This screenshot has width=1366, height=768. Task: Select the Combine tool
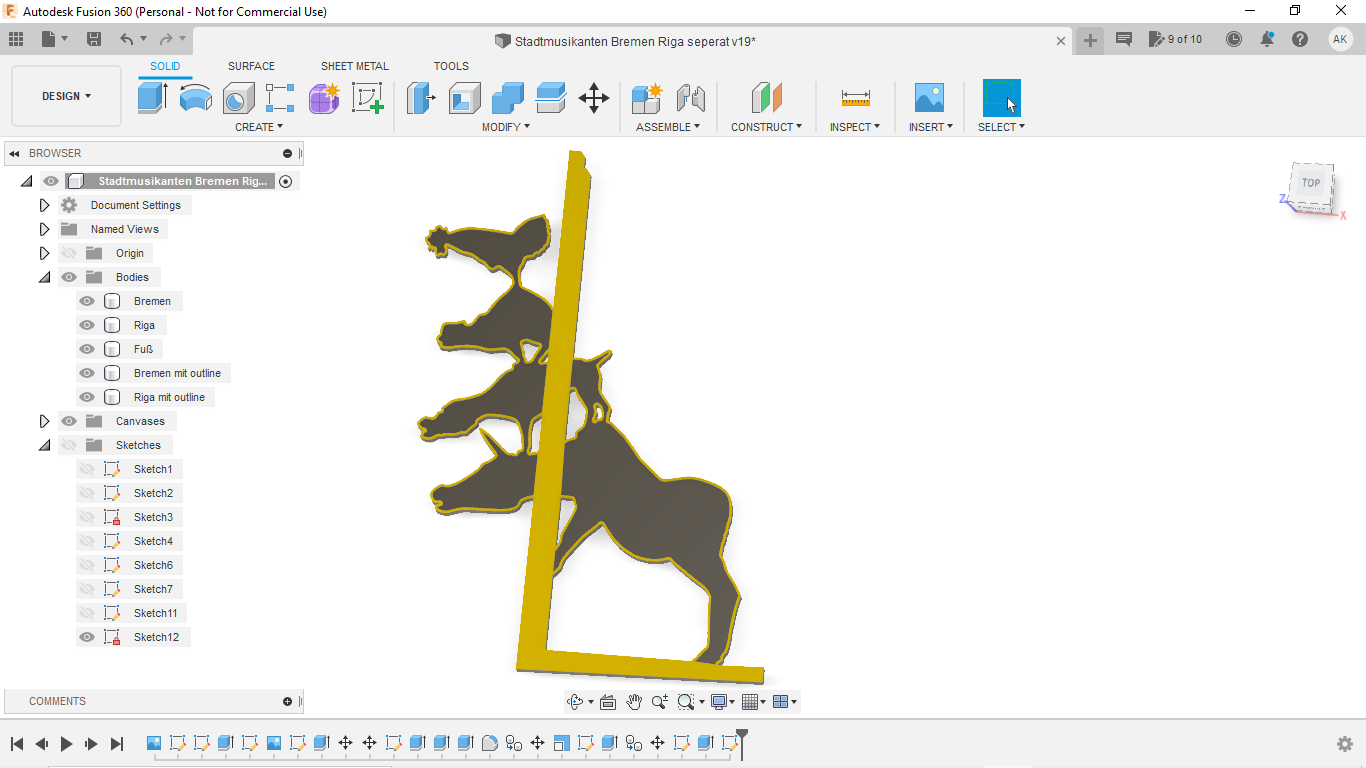pyautogui.click(x=508, y=98)
